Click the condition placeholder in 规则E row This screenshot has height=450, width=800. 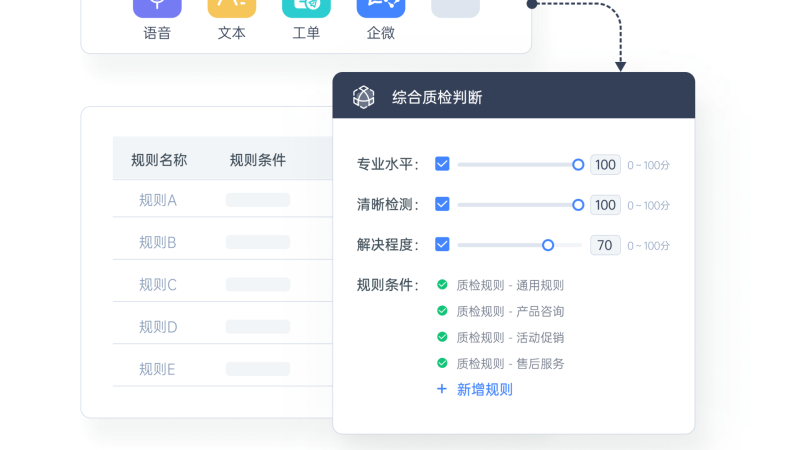[258, 369]
